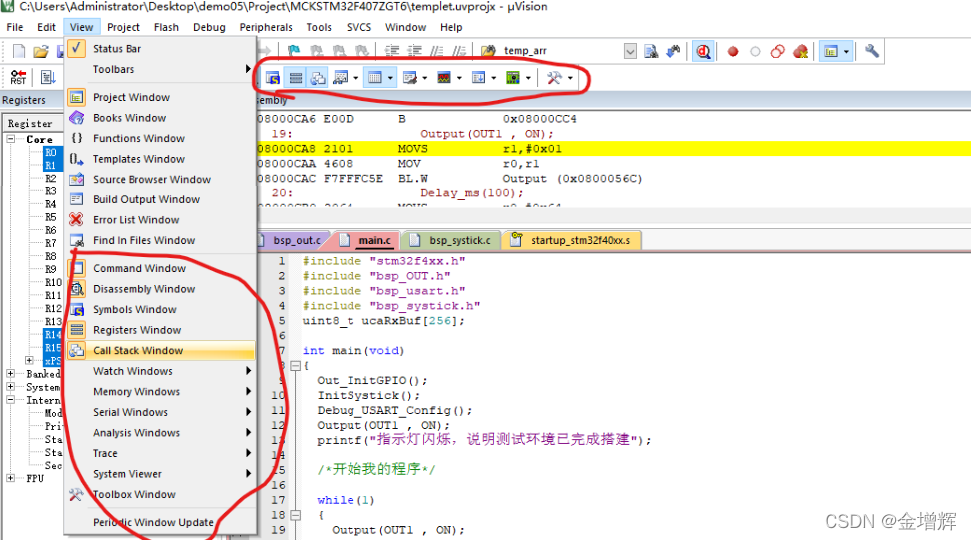Collapse the while loop fold marker at line 18
Viewport: 971px width, 540px height.
tap(295, 515)
